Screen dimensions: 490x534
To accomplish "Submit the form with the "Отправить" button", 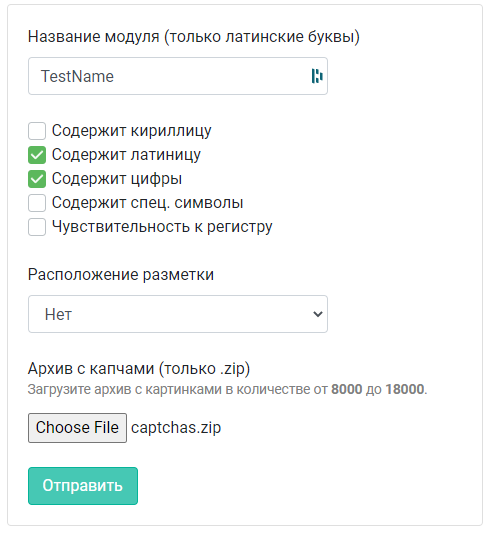I will pos(83,486).
